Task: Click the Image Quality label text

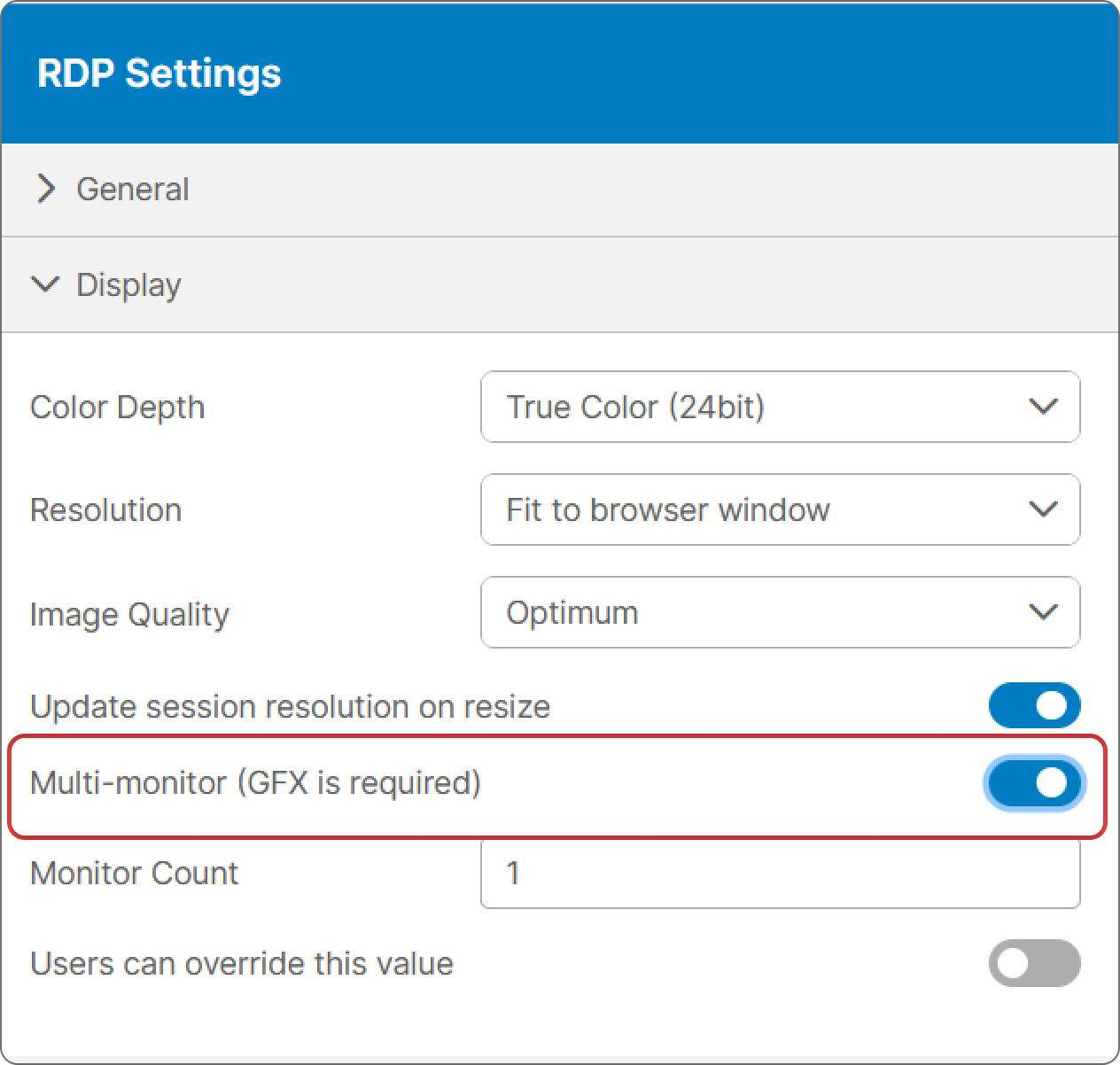Action: coord(129,614)
